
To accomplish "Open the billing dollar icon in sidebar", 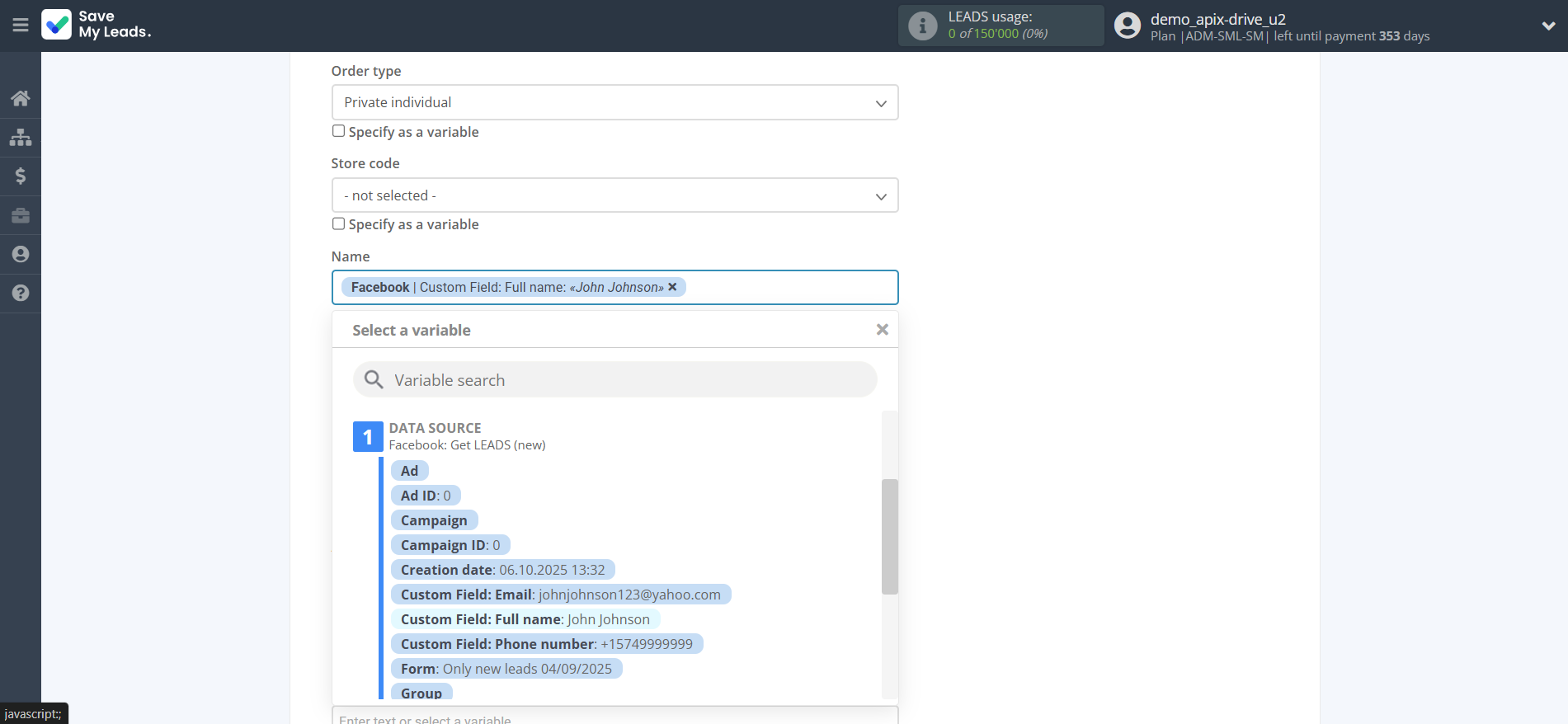I will (21, 176).
